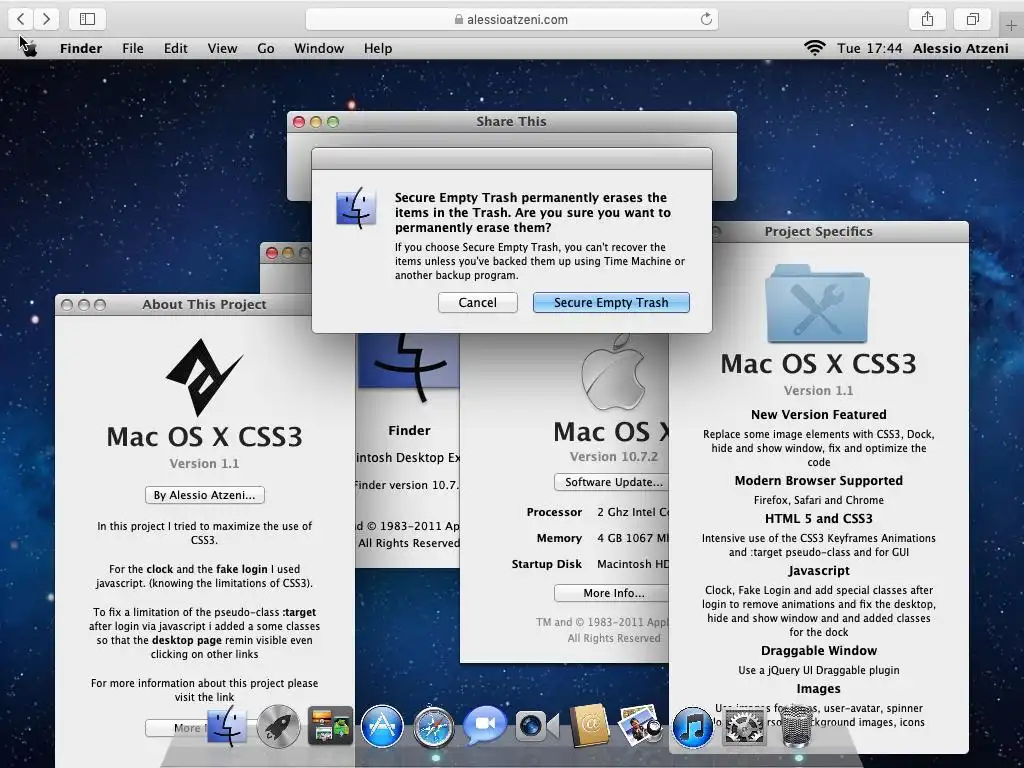
Task: Click the Apple logo in Mac OS X window
Action: (613, 372)
